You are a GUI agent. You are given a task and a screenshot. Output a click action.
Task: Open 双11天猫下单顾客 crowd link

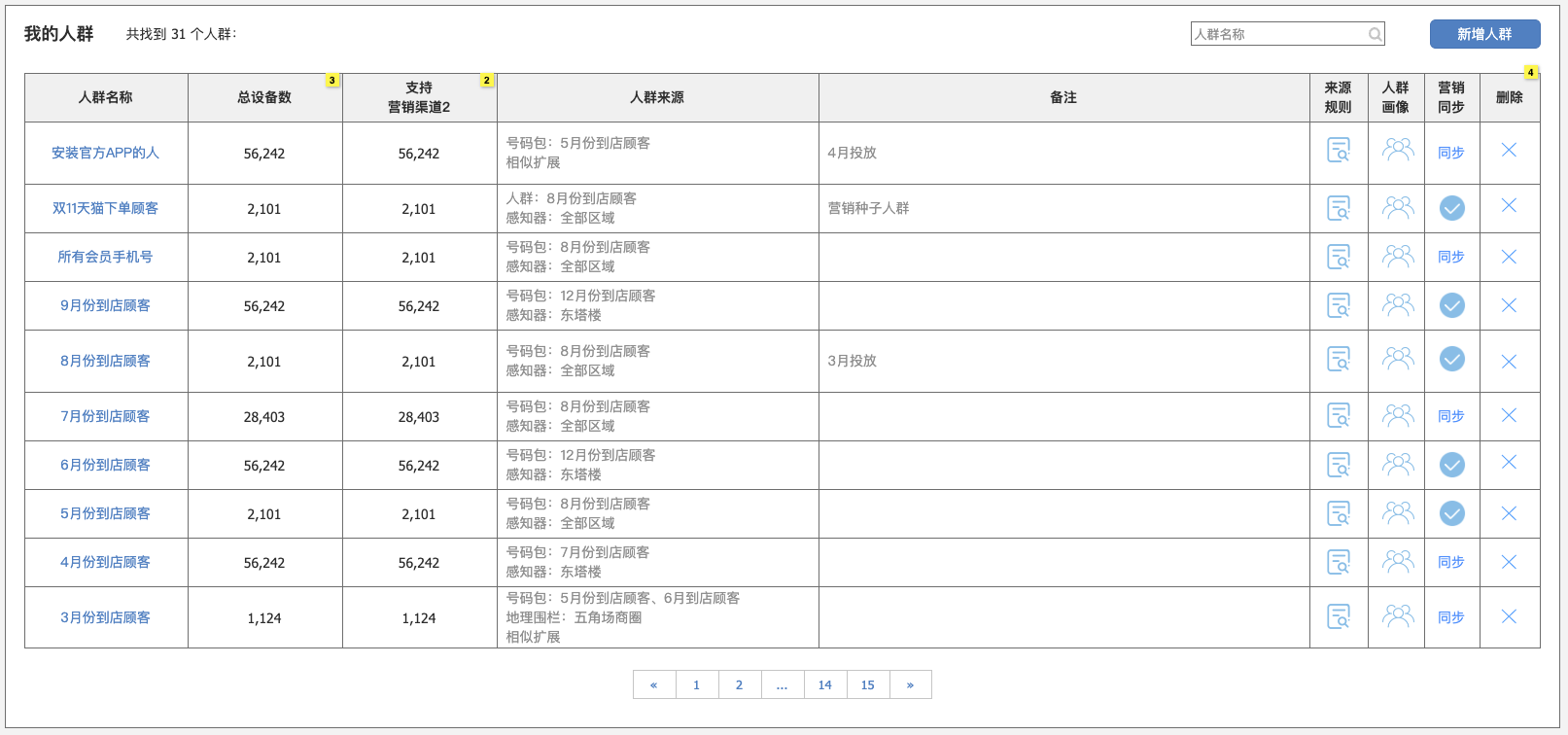[x=105, y=208]
